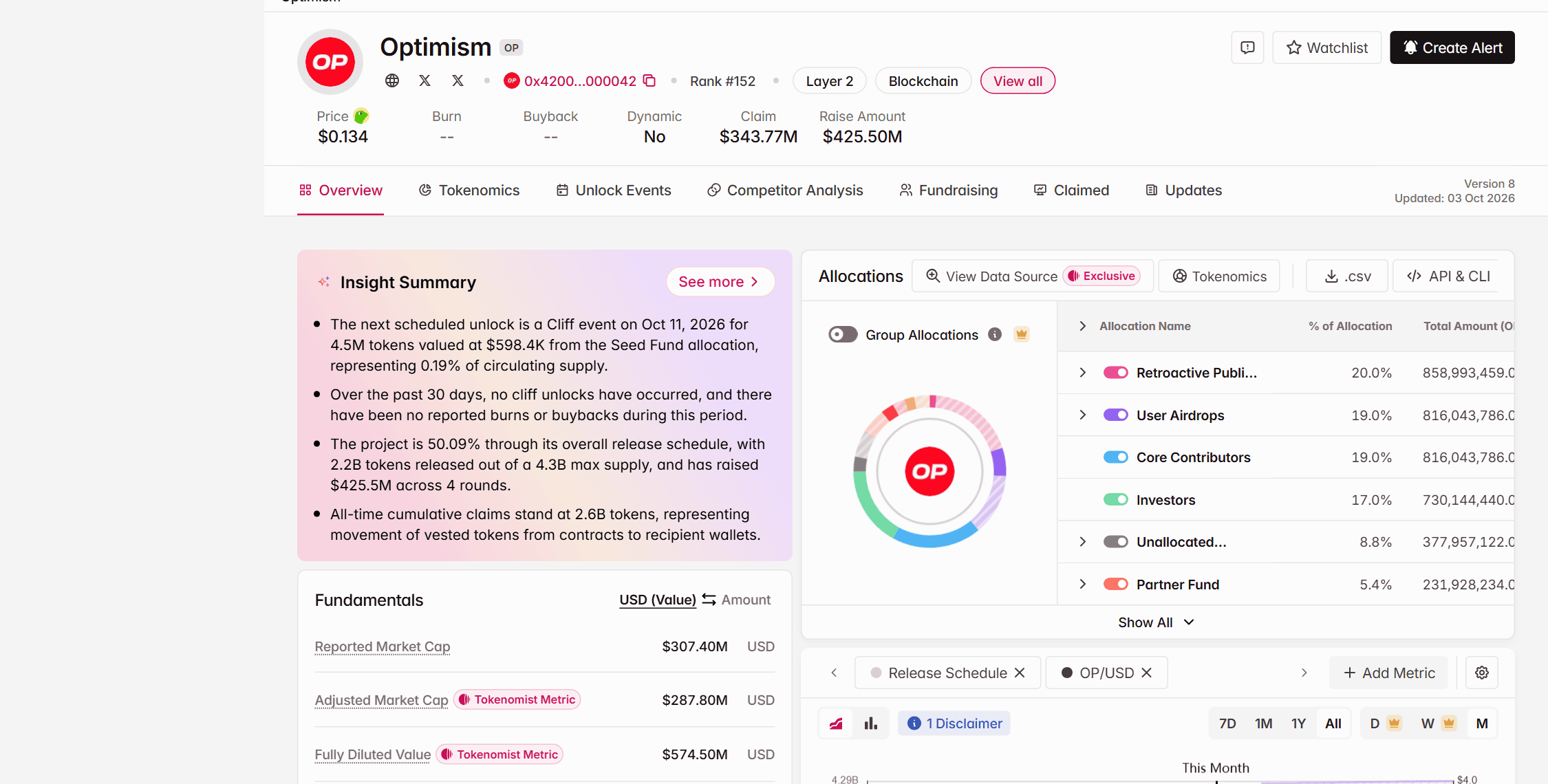Screen dimensions: 1548x784
Task: Expand the Partner Fund row
Action: point(1083,584)
